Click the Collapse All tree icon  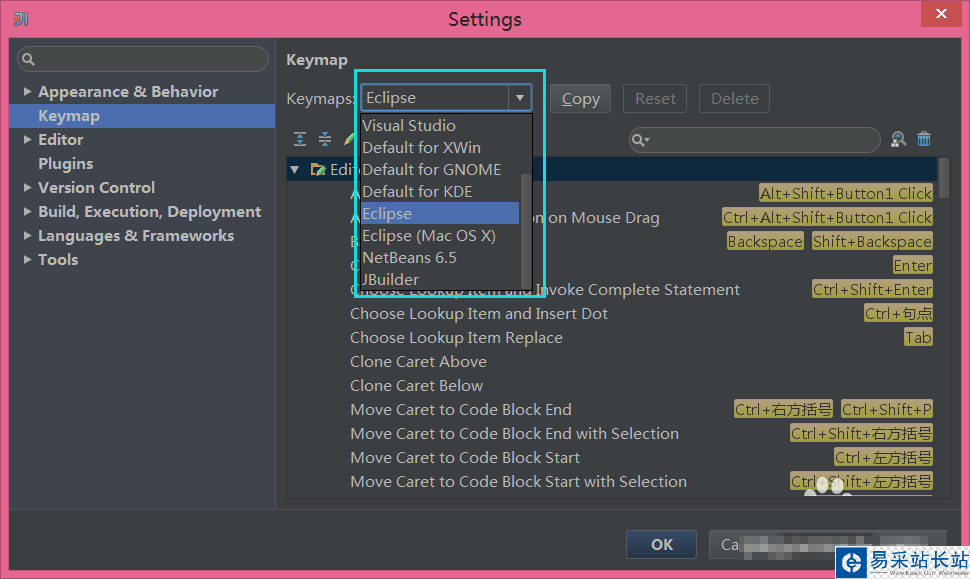tap(325, 139)
